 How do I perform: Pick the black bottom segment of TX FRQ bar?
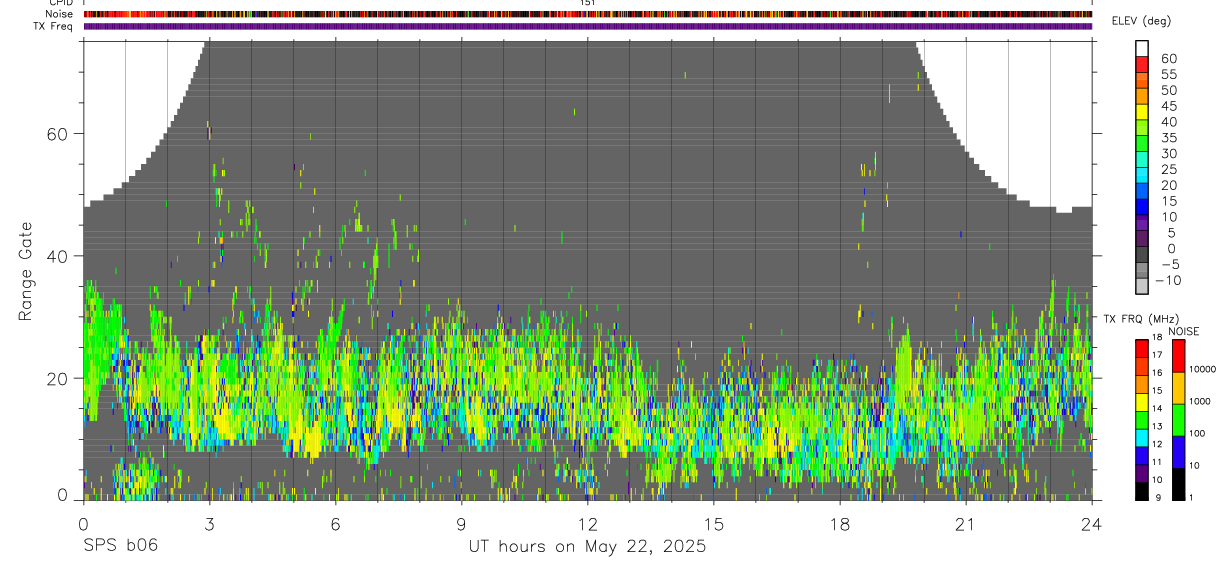tap(1141, 491)
